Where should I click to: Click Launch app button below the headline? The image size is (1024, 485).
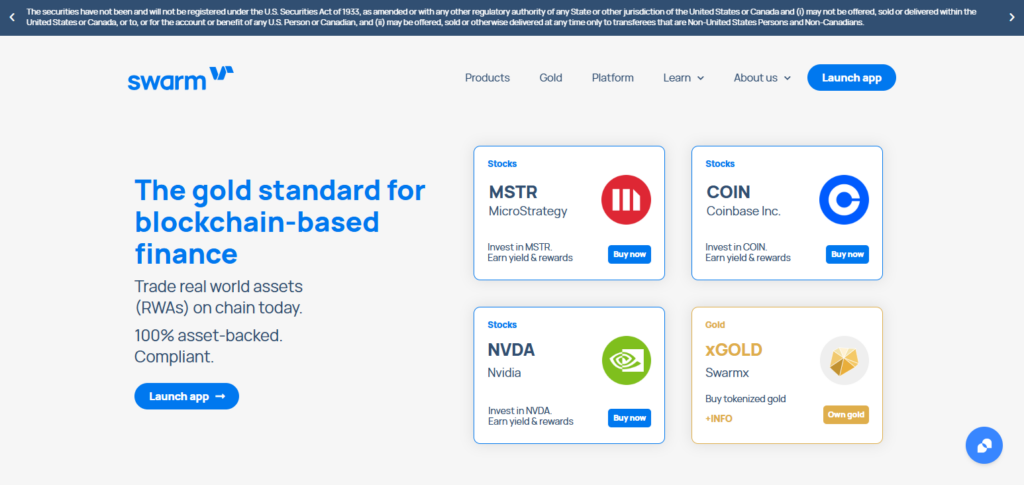[x=187, y=396]
